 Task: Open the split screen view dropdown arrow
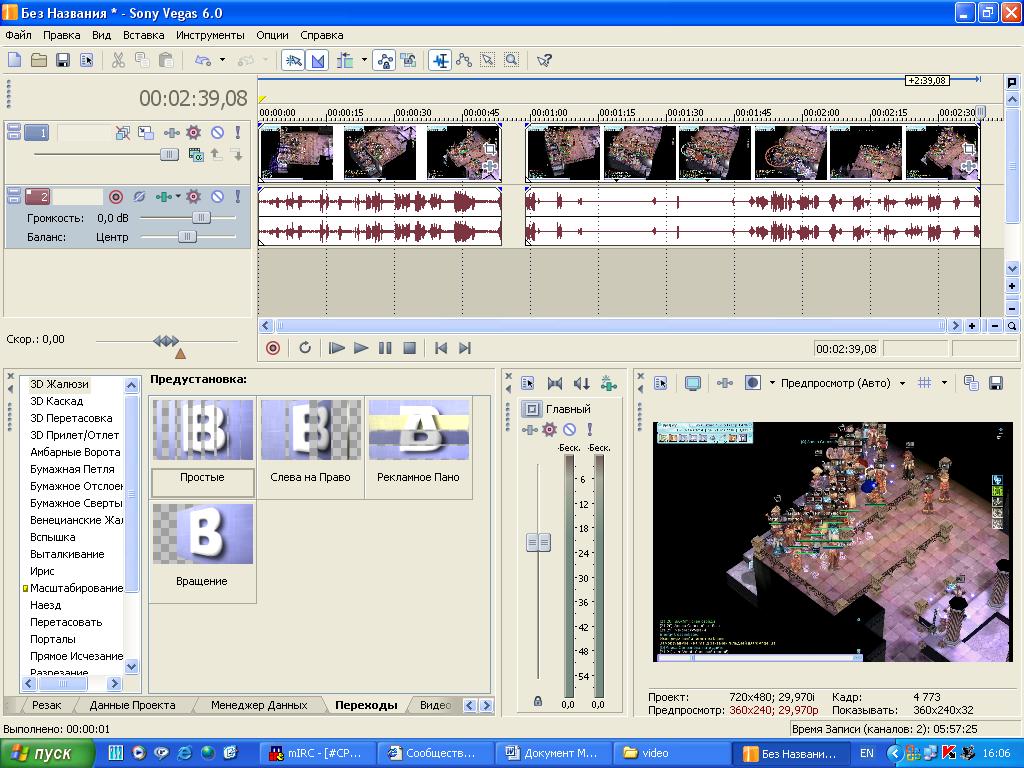tap(772, 383)
